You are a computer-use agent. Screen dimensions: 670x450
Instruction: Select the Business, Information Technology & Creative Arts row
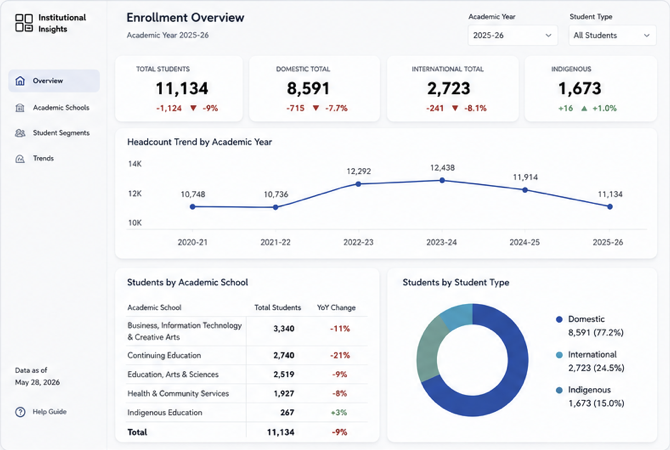click(x=247, y=331)
